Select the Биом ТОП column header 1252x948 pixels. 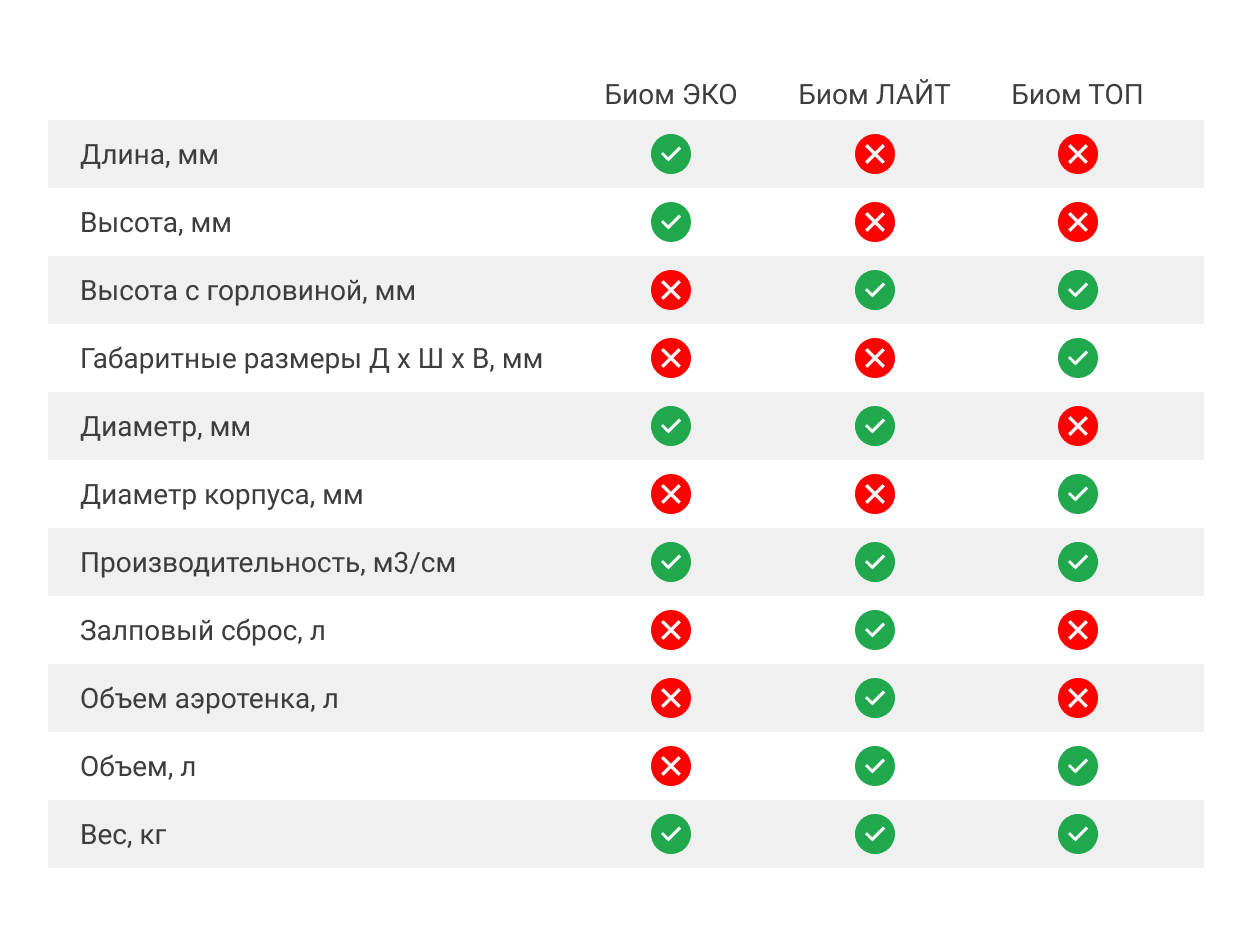pyautogui.click(x=1077, y=95)
